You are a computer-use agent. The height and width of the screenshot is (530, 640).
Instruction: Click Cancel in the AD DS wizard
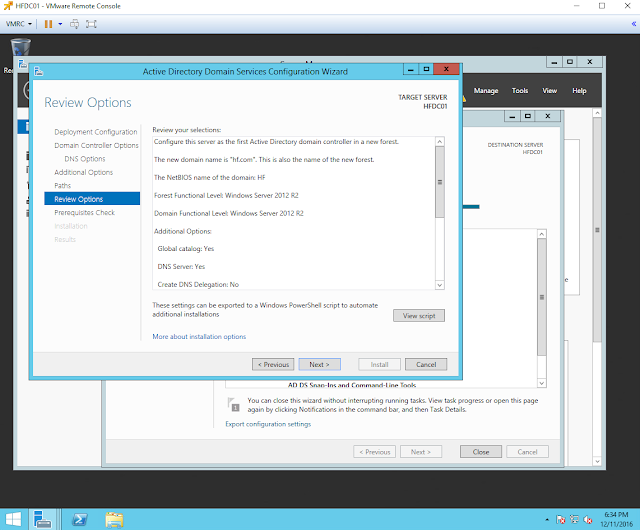click(426, 364)
